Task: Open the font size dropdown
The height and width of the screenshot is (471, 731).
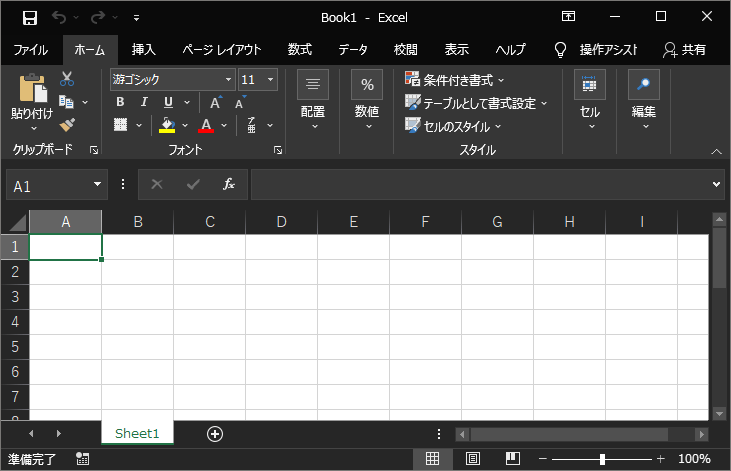Action: coord(270,80)
